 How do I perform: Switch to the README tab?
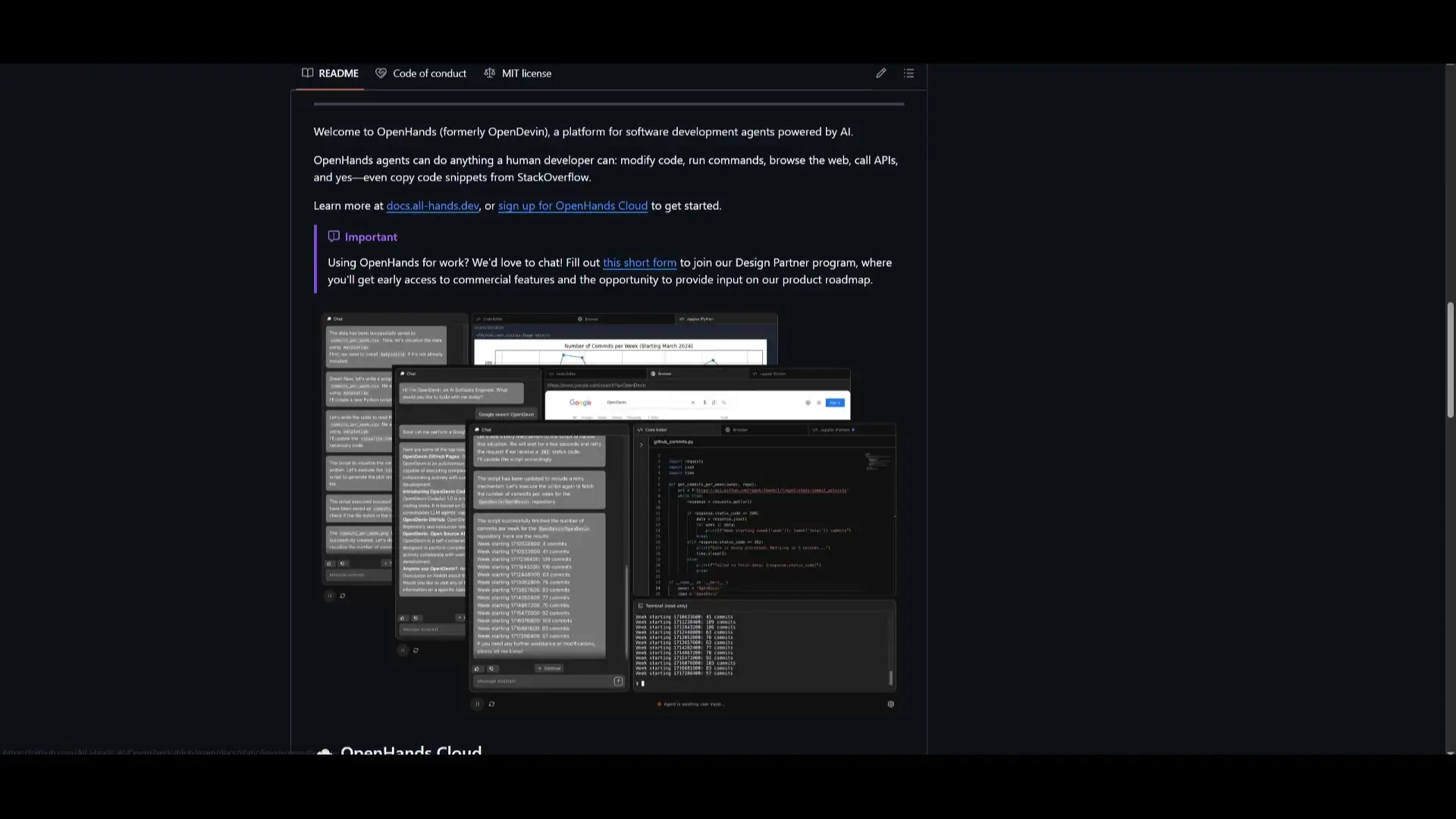(x=330, y=74)
